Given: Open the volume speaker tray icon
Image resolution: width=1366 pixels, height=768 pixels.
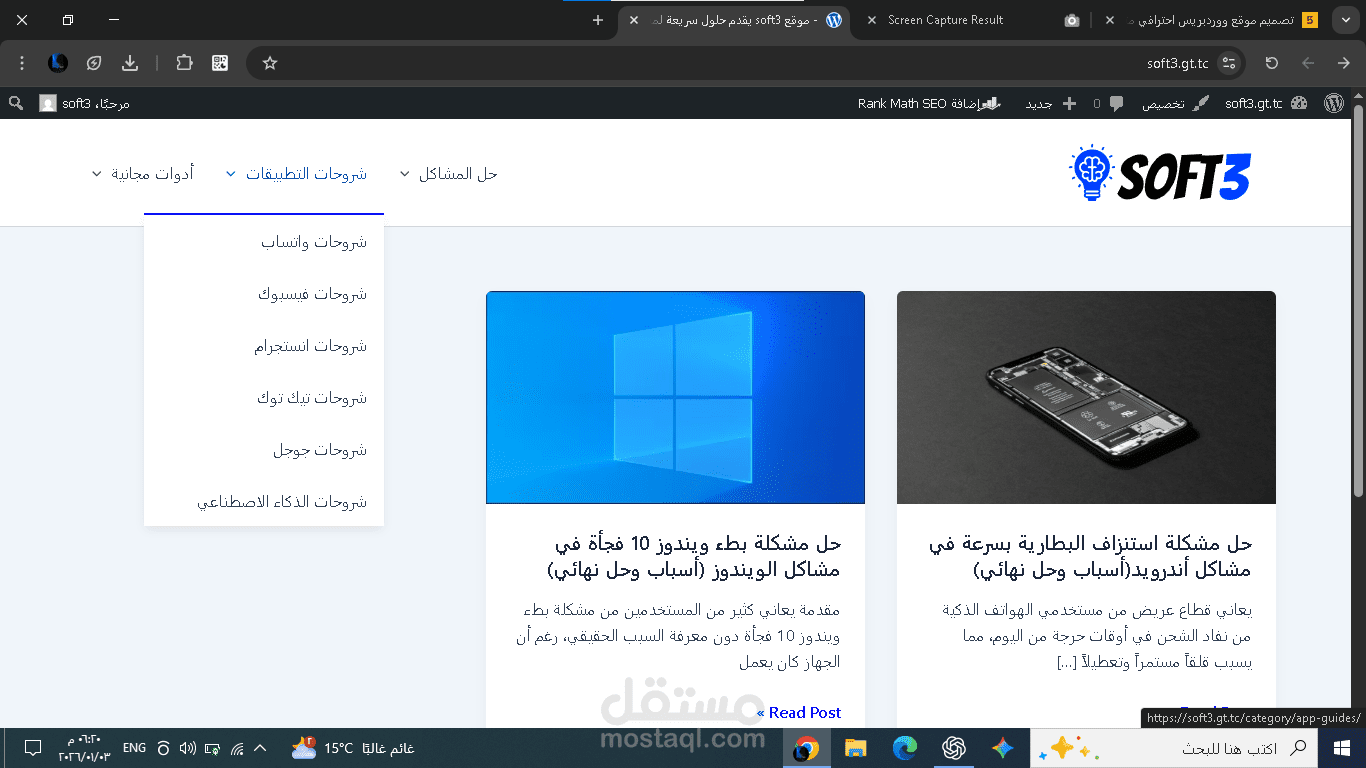Looking at the screenshot, I should click(x=187, y=748).
